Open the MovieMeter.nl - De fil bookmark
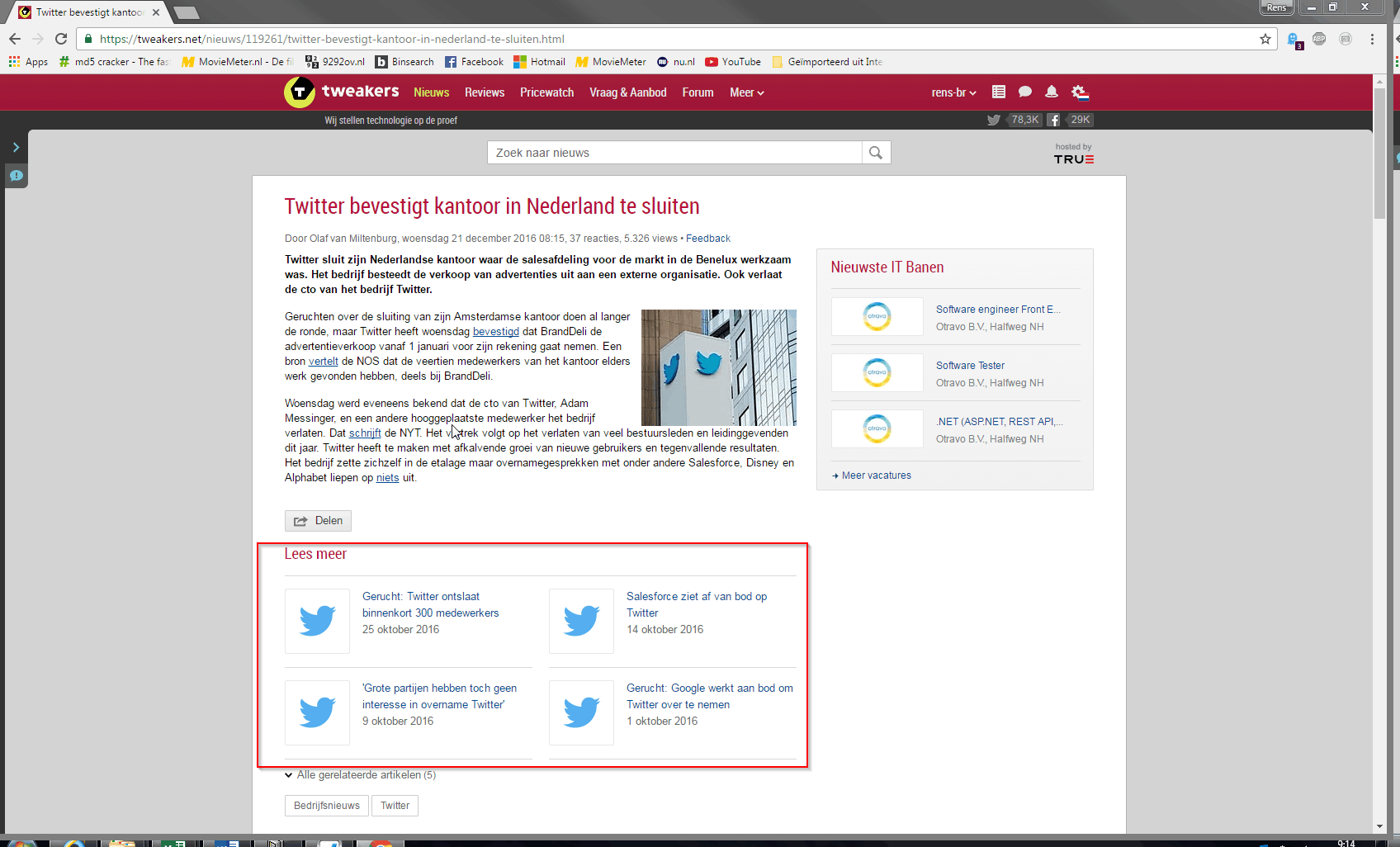The width and height of the screenshot is (1400, 847). pyautogui.click(x=238, y=62)
